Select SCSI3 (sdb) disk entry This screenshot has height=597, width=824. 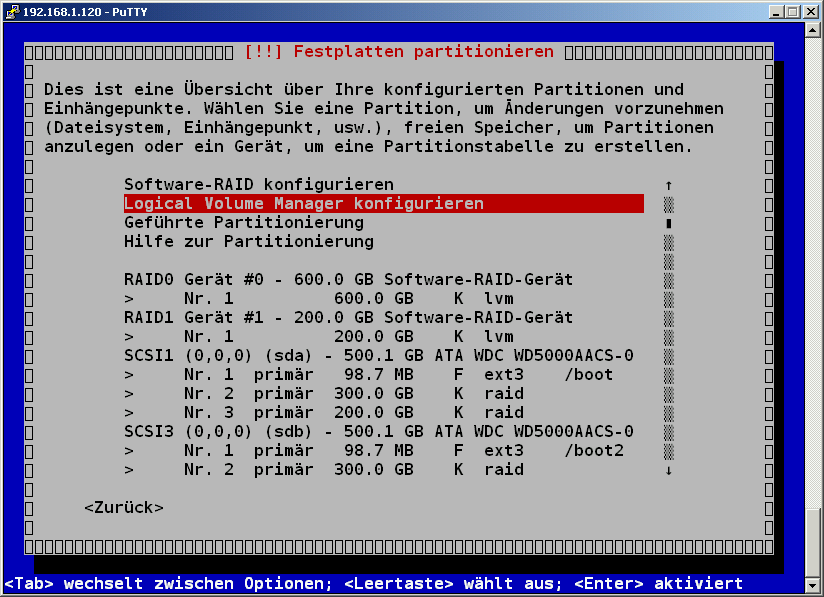click(378, 432)
